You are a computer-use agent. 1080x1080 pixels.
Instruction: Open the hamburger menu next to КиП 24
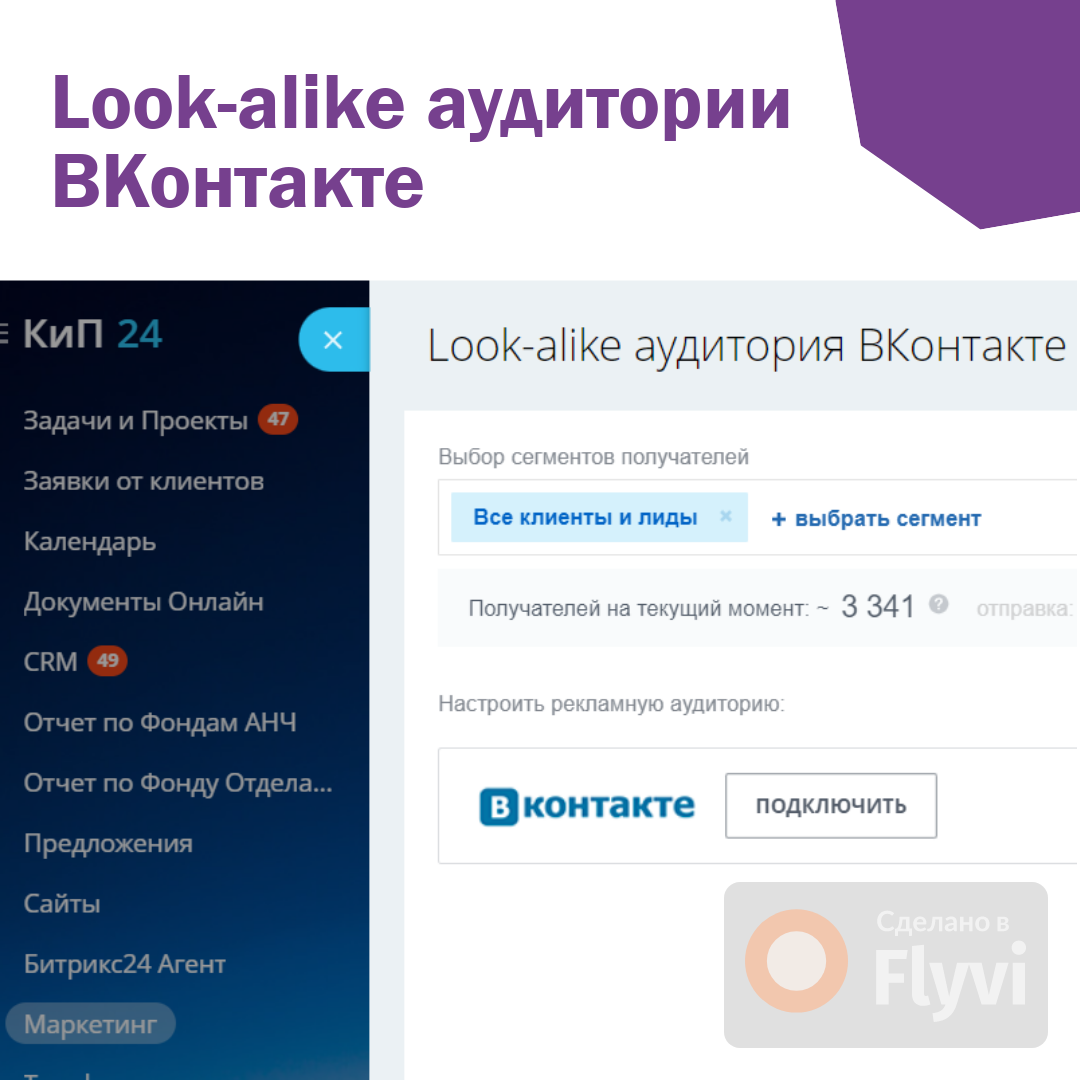click(4, 333)
